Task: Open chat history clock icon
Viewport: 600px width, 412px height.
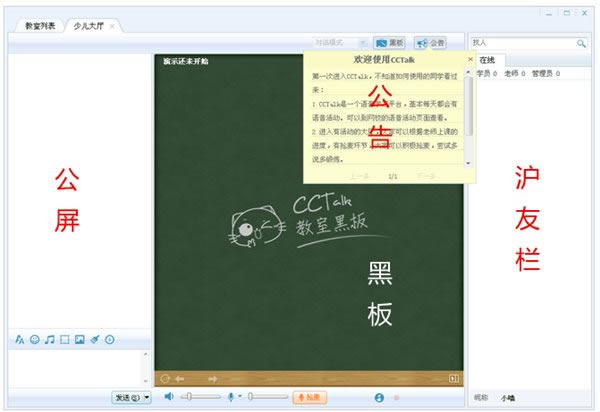Action: point(110,339)
